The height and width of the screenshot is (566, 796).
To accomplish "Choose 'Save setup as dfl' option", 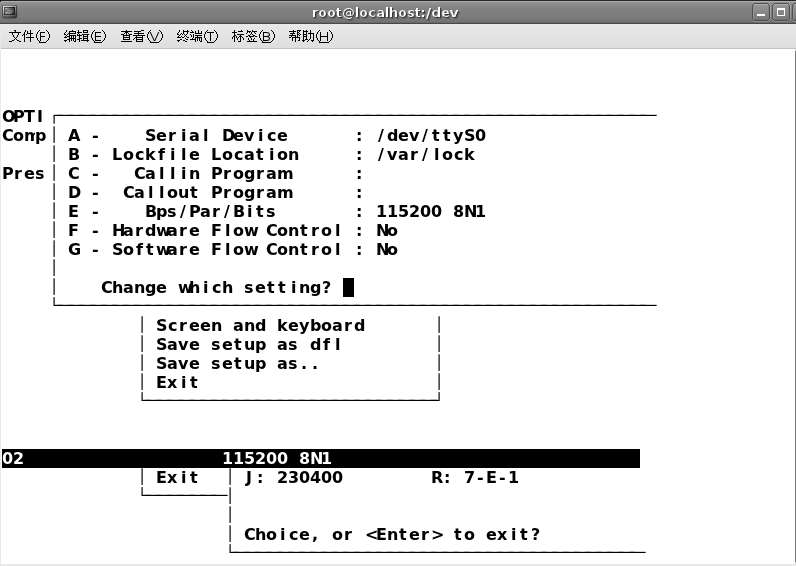I will (249, 345).
